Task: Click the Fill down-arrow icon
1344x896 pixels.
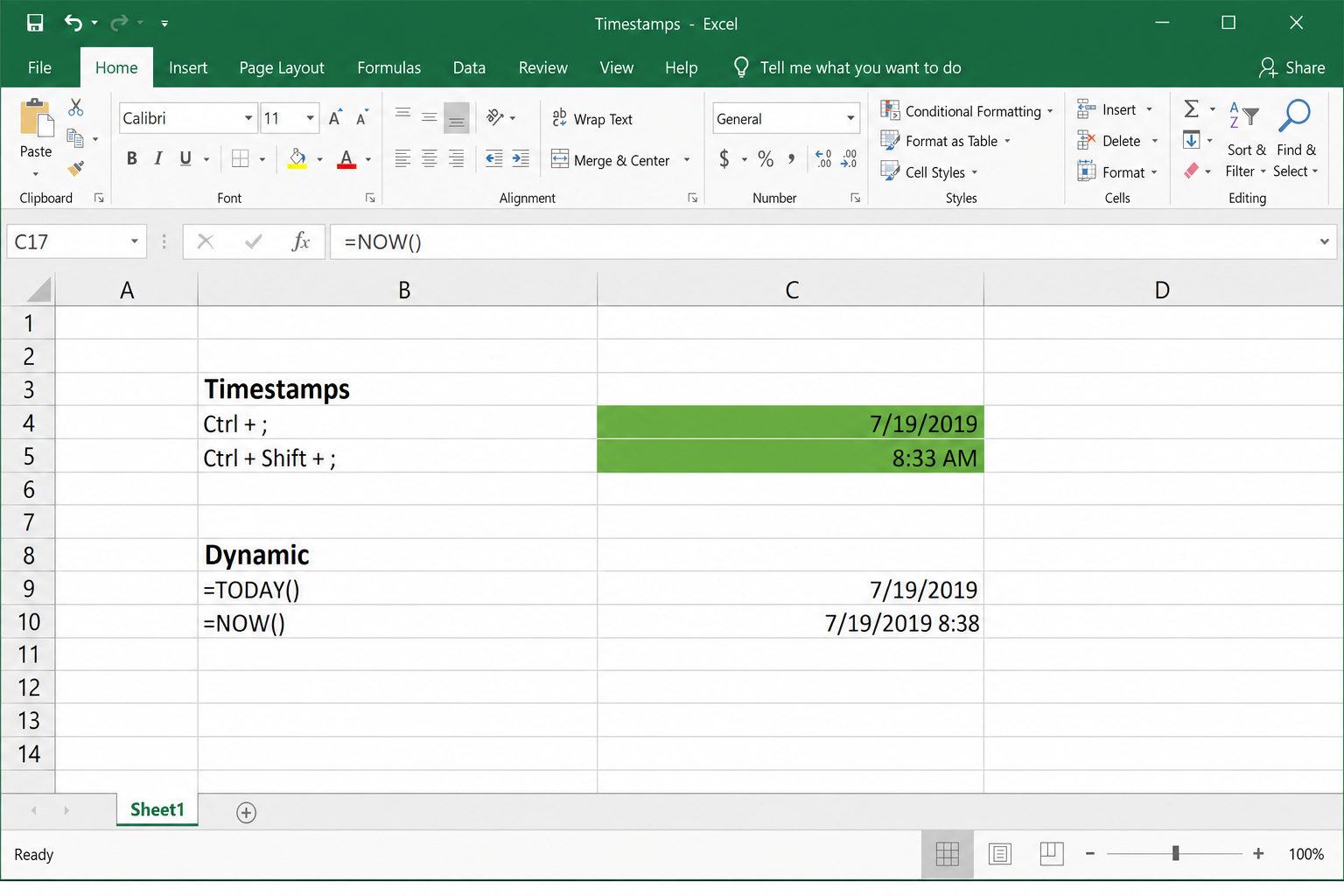Action: [x=1192, y=140]
